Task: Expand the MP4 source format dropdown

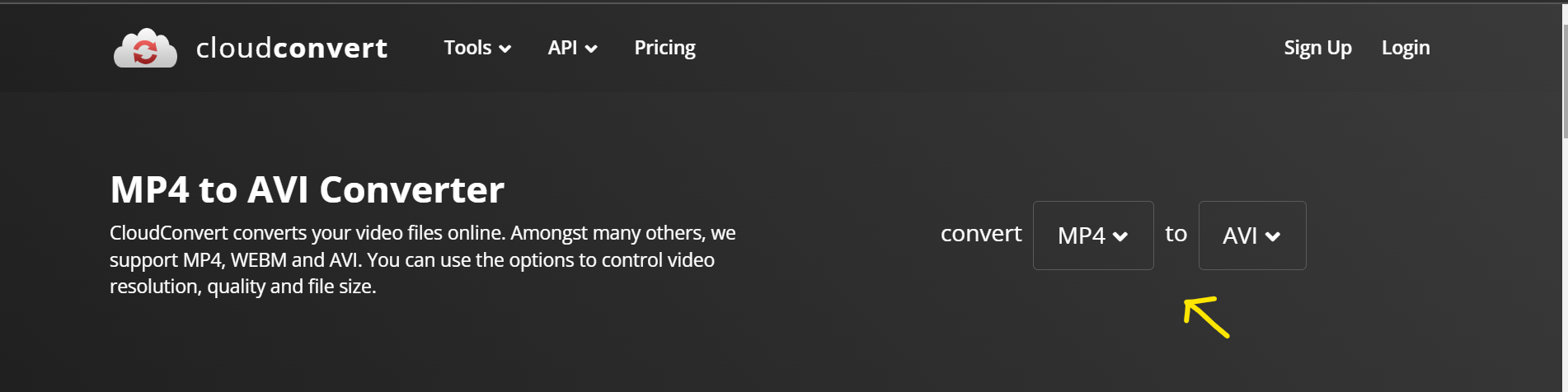Action: (1093, 236)
